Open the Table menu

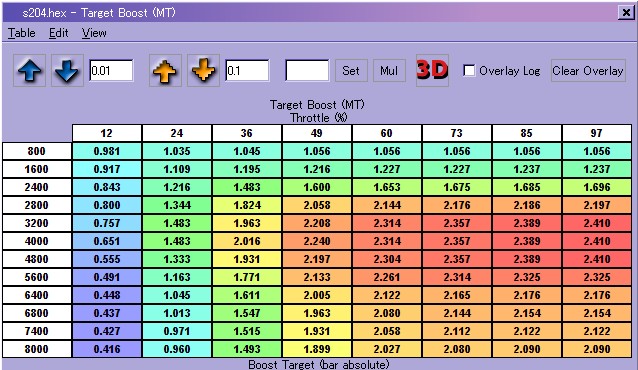coord(22,33)
